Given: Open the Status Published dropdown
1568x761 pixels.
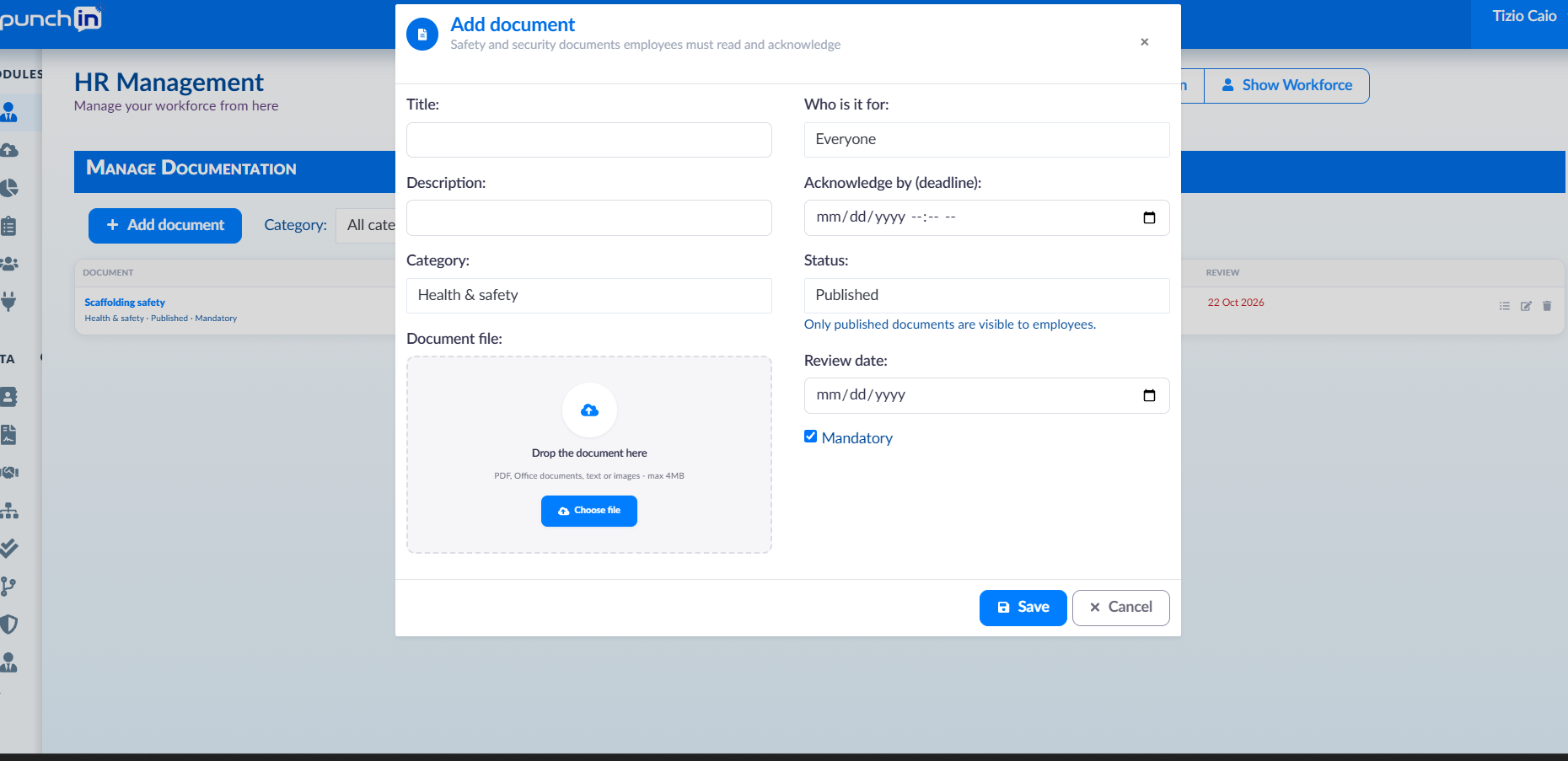Looking at the screenshot, I should point(986,296).
